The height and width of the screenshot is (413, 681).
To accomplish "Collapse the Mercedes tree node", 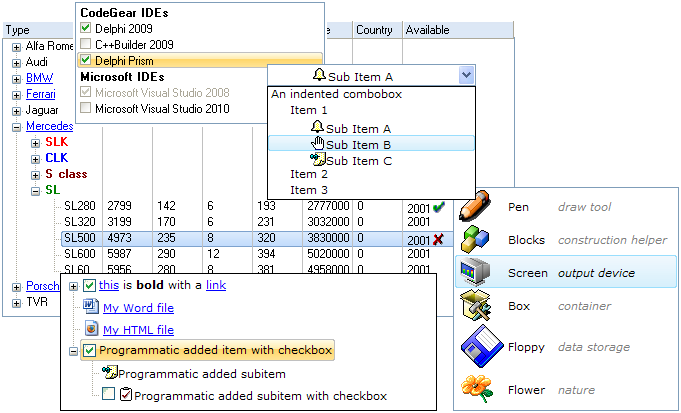I will [x=16, y=127].
